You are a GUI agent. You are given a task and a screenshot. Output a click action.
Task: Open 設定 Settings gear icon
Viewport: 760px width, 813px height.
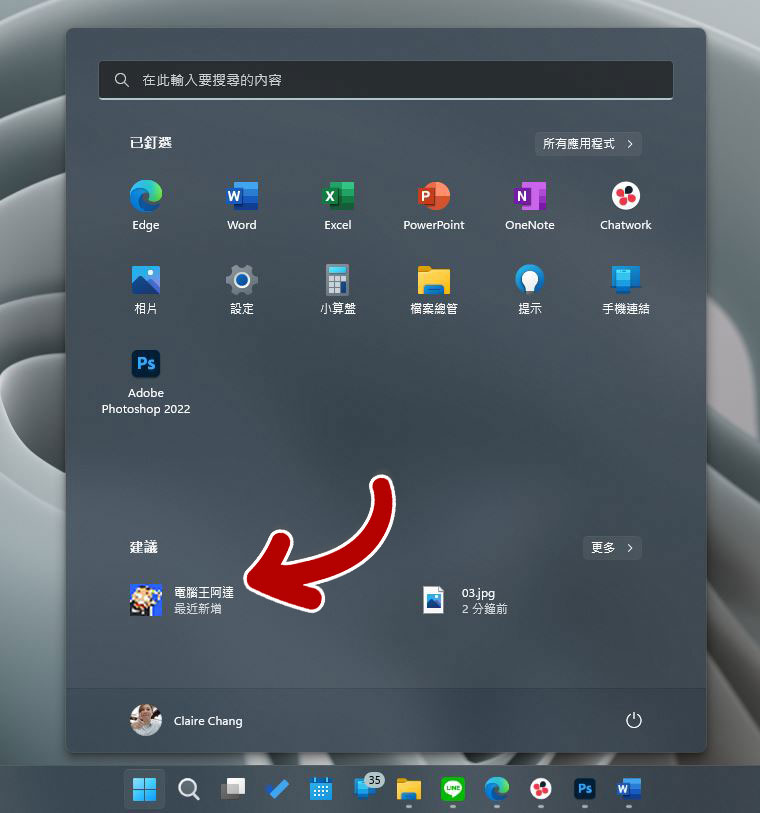[242, 289]
